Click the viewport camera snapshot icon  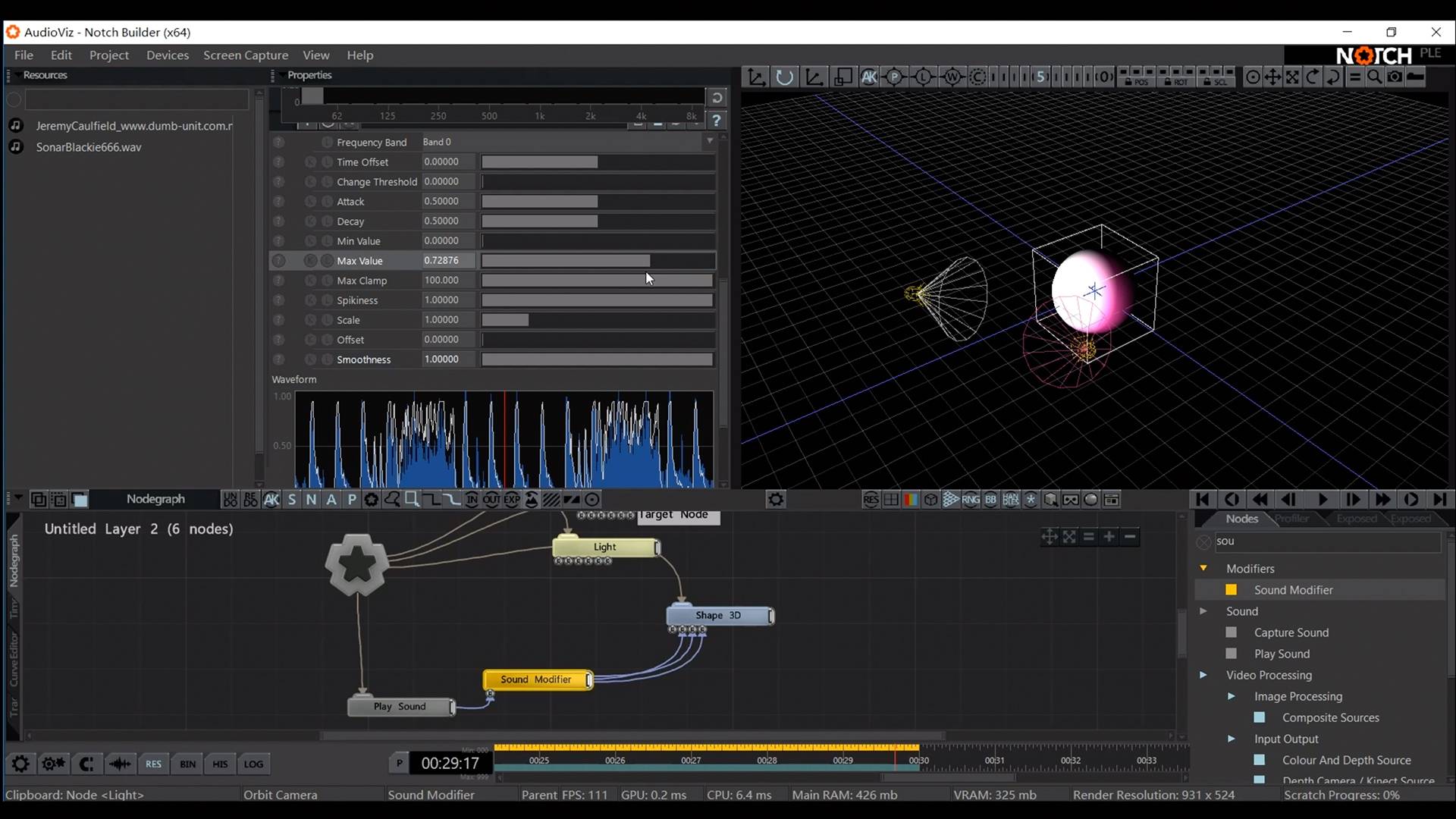pyautogui.click(x=1394, y=77)
